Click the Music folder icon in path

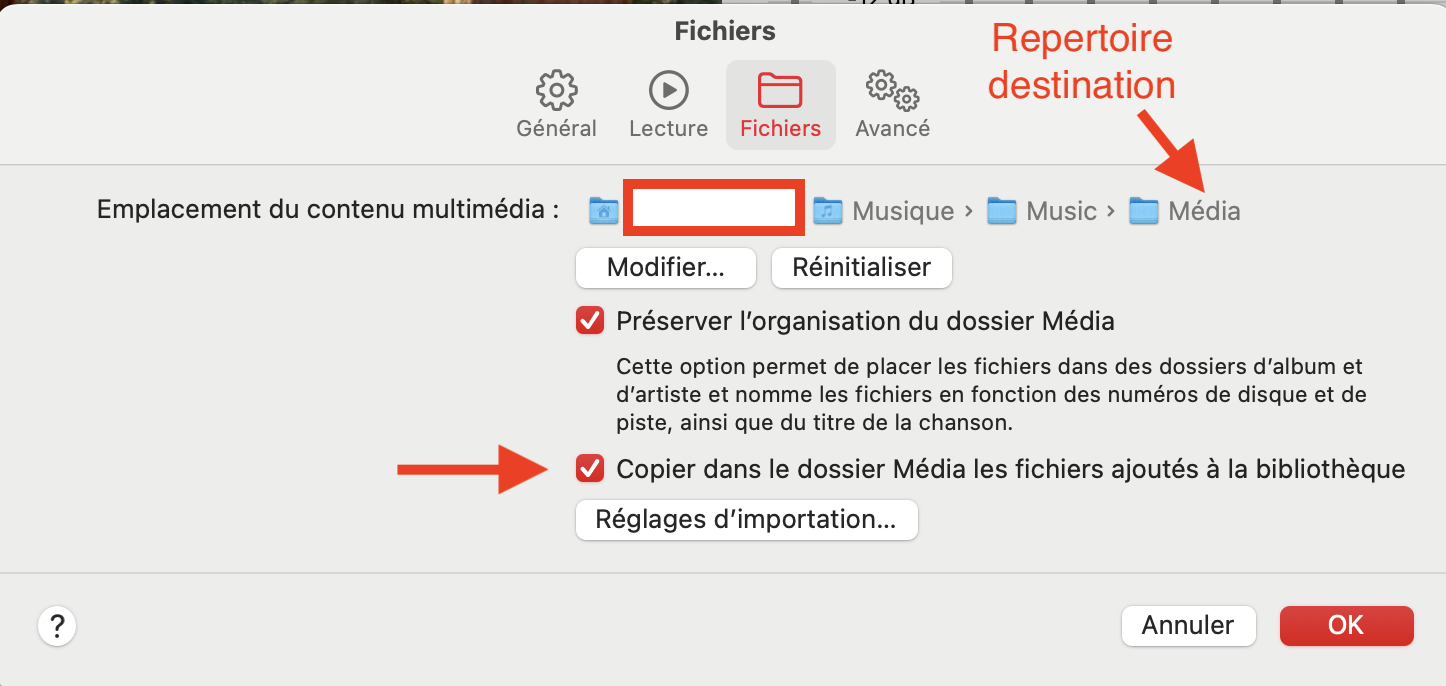(x=1002, y=210)
